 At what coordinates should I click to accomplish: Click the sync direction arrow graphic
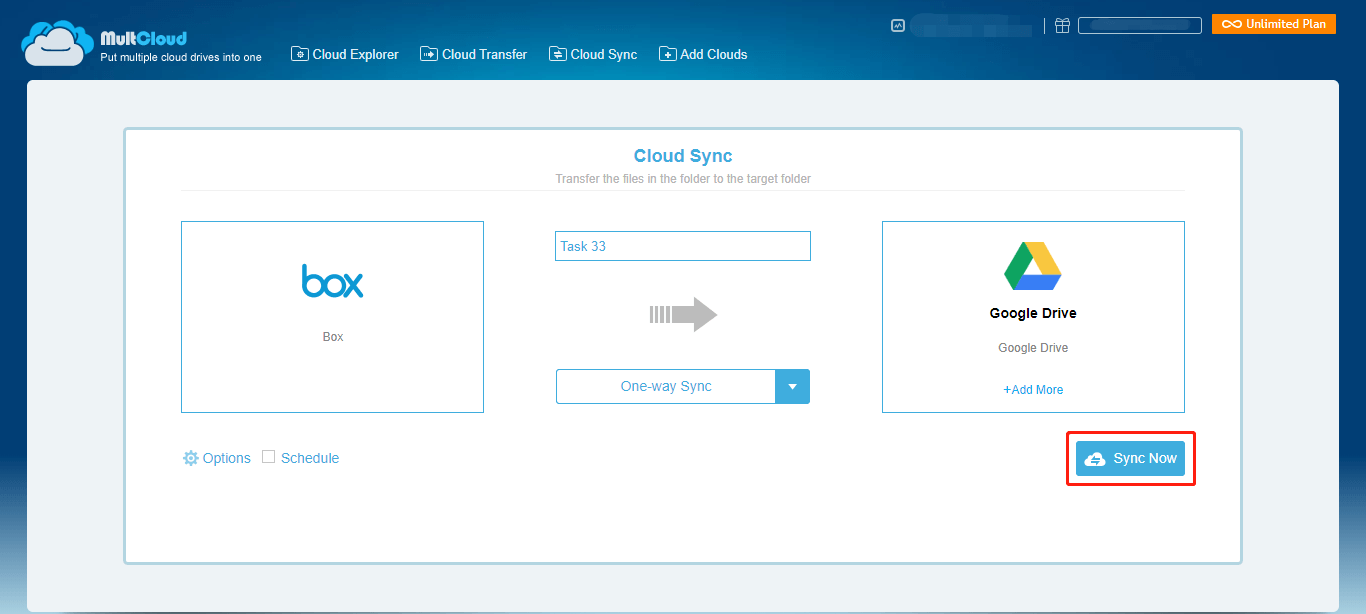click(683, 314)
